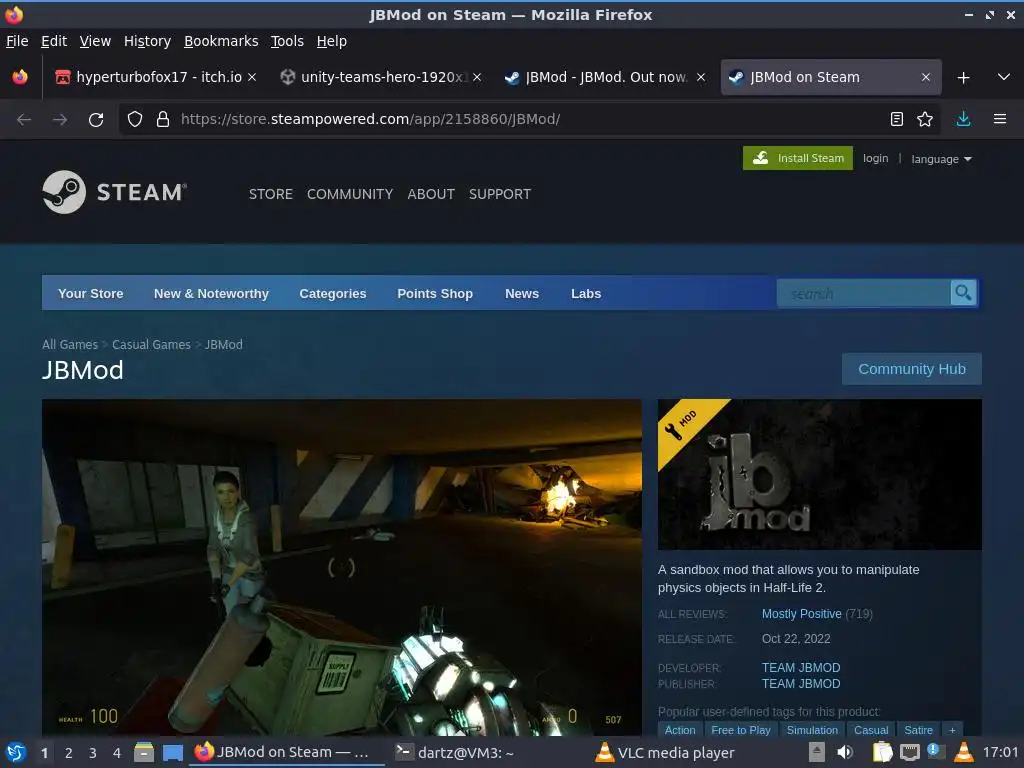Go back with the back arrow

(24, 120)
